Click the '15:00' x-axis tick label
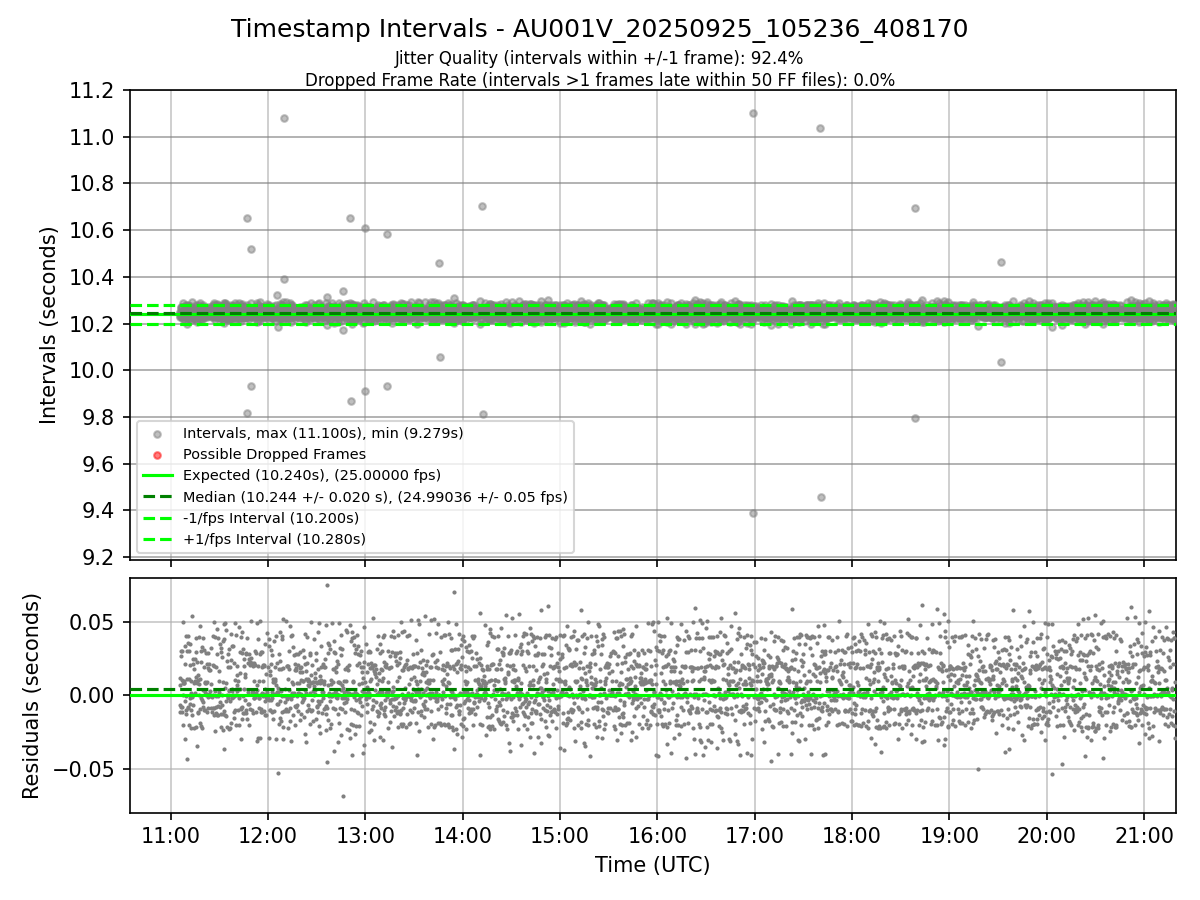 pos(560,834)
